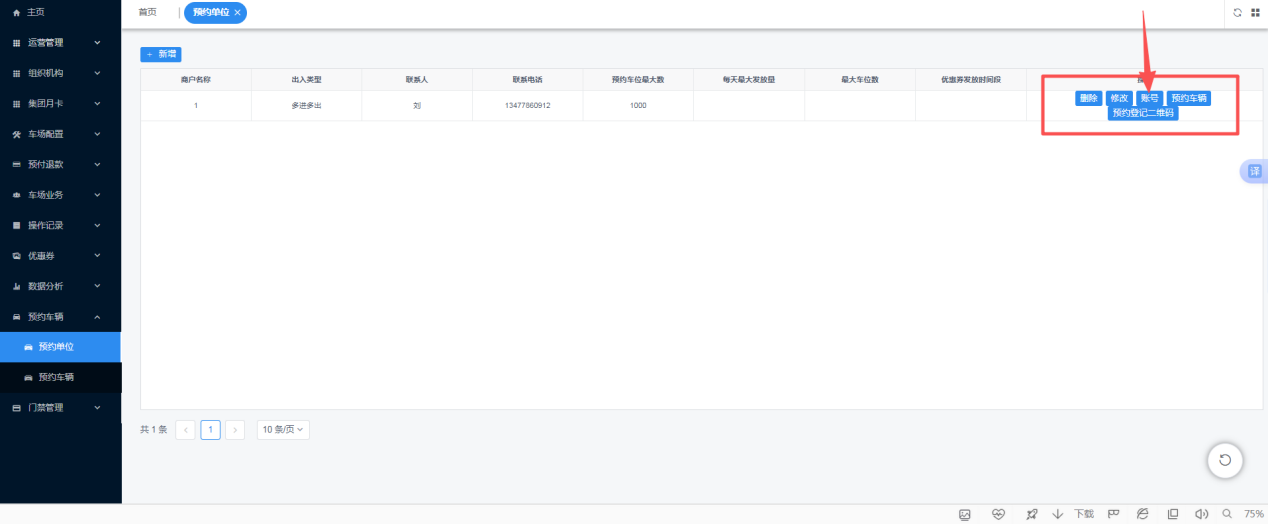This screenshot has height=524, width=1268.
Task: Click the car icon next to 预约单位
Action: click(x=28, y=347)
